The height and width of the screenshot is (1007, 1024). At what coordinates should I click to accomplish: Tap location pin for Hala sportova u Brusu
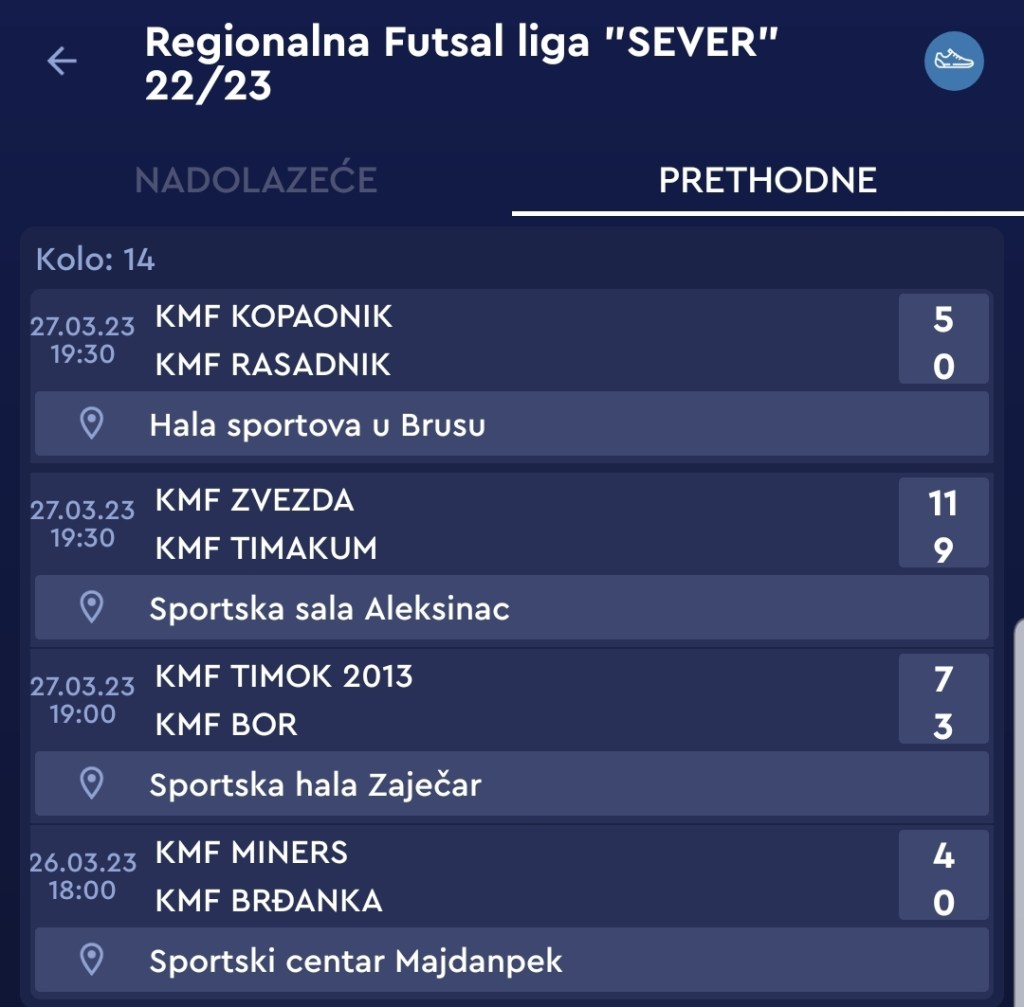point(92,424)
